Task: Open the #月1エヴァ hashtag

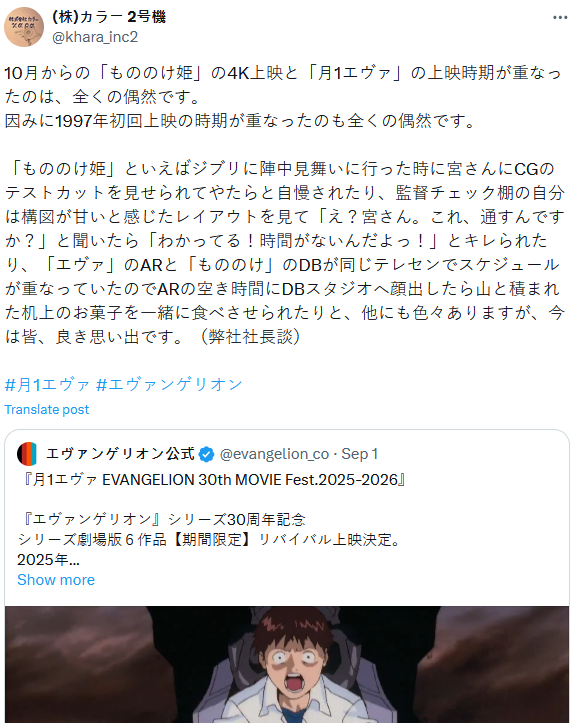Action: pos(47,385)
